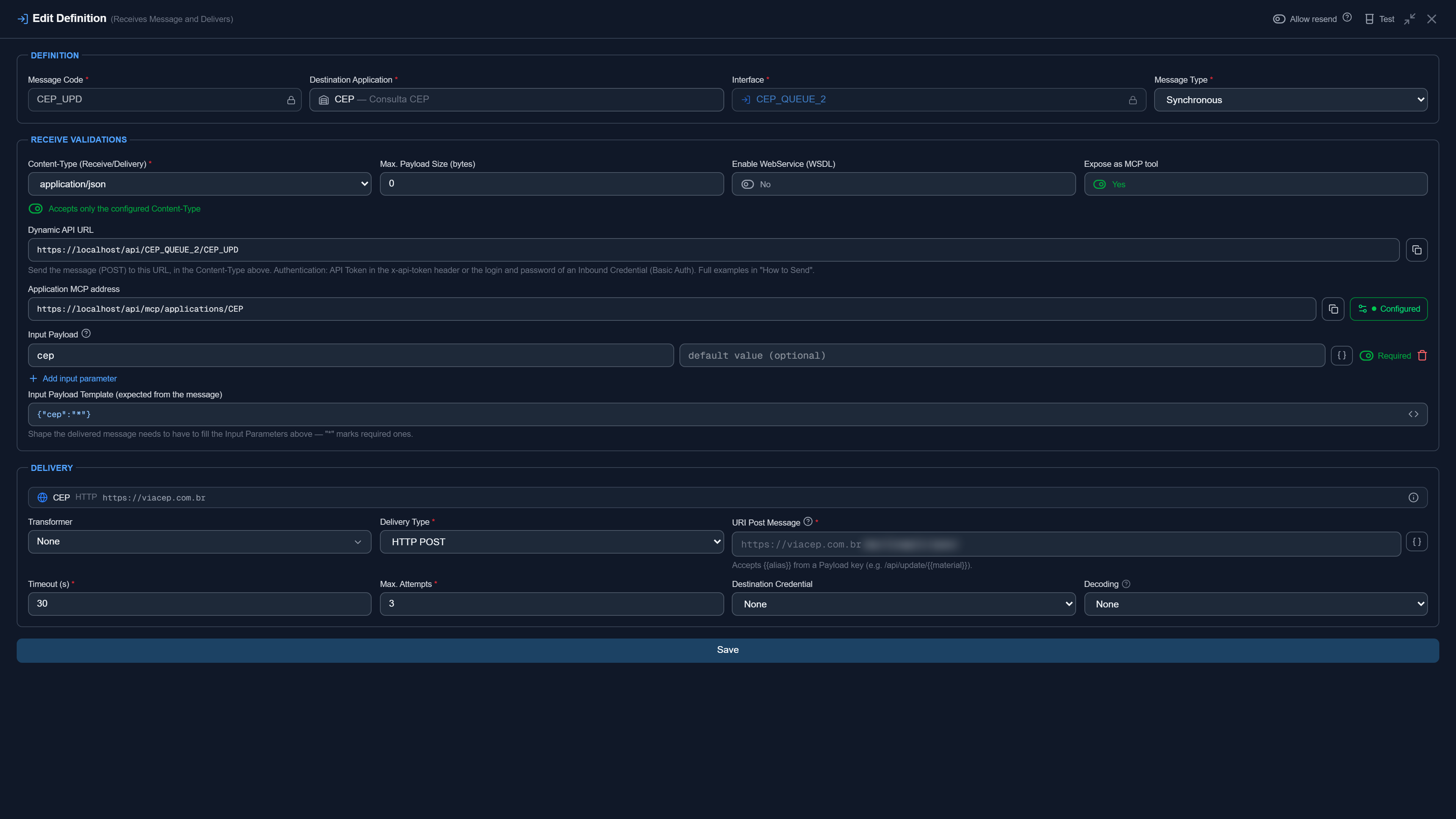Click the URI Post Message help icon
This screenshot has width=1456, height=819.
click(x=808, y=521)
